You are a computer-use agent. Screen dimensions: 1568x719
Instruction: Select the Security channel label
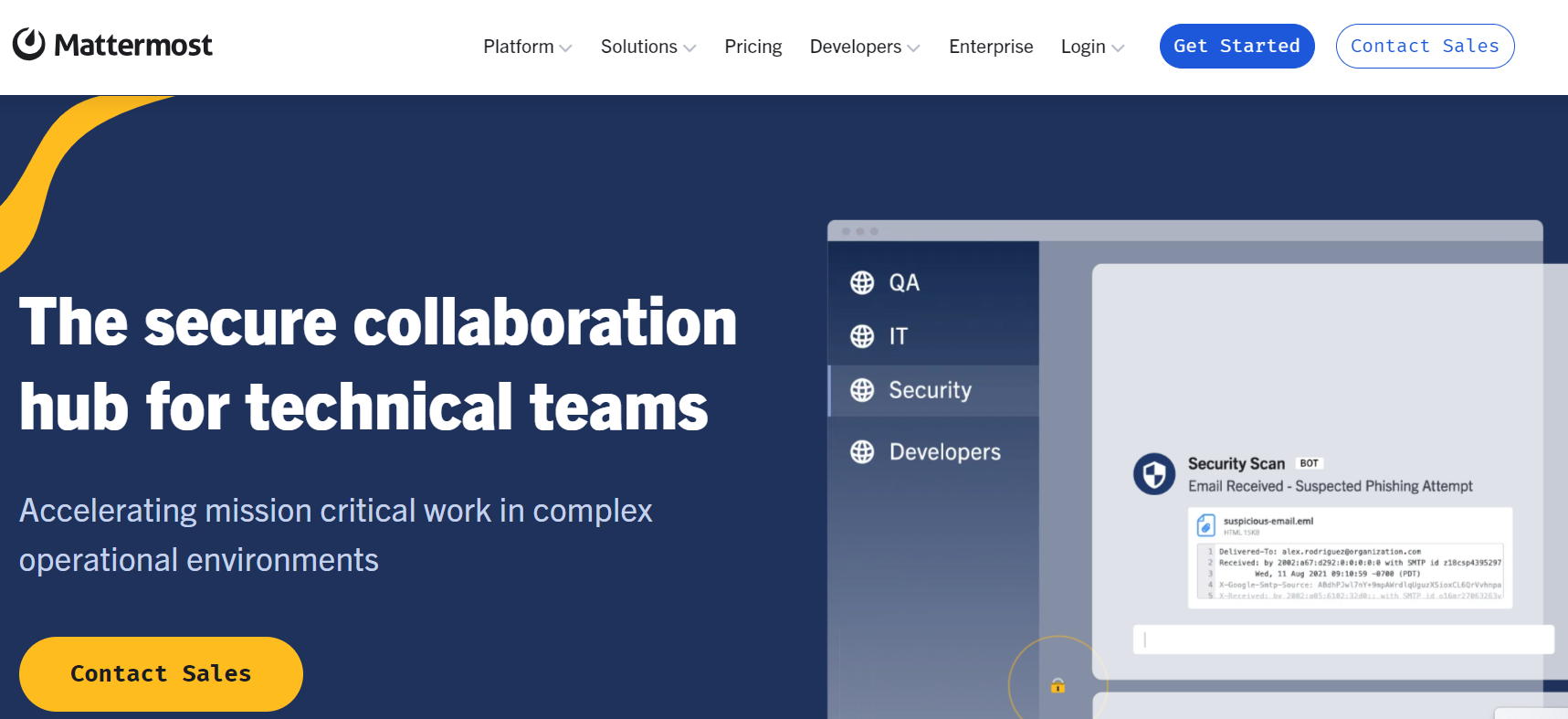(930, 391)
